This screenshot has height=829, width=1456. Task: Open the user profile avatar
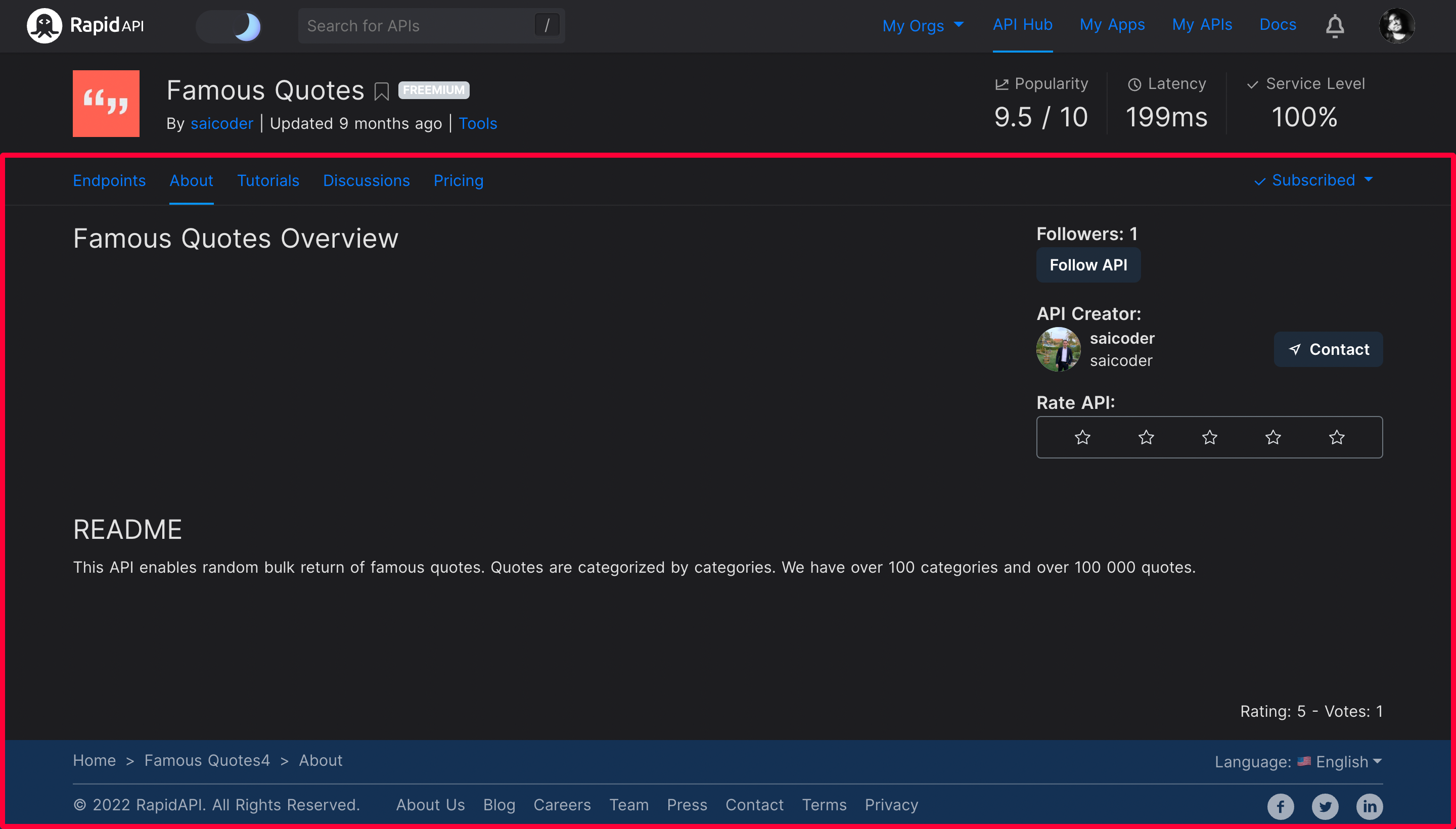(1396, 26)
